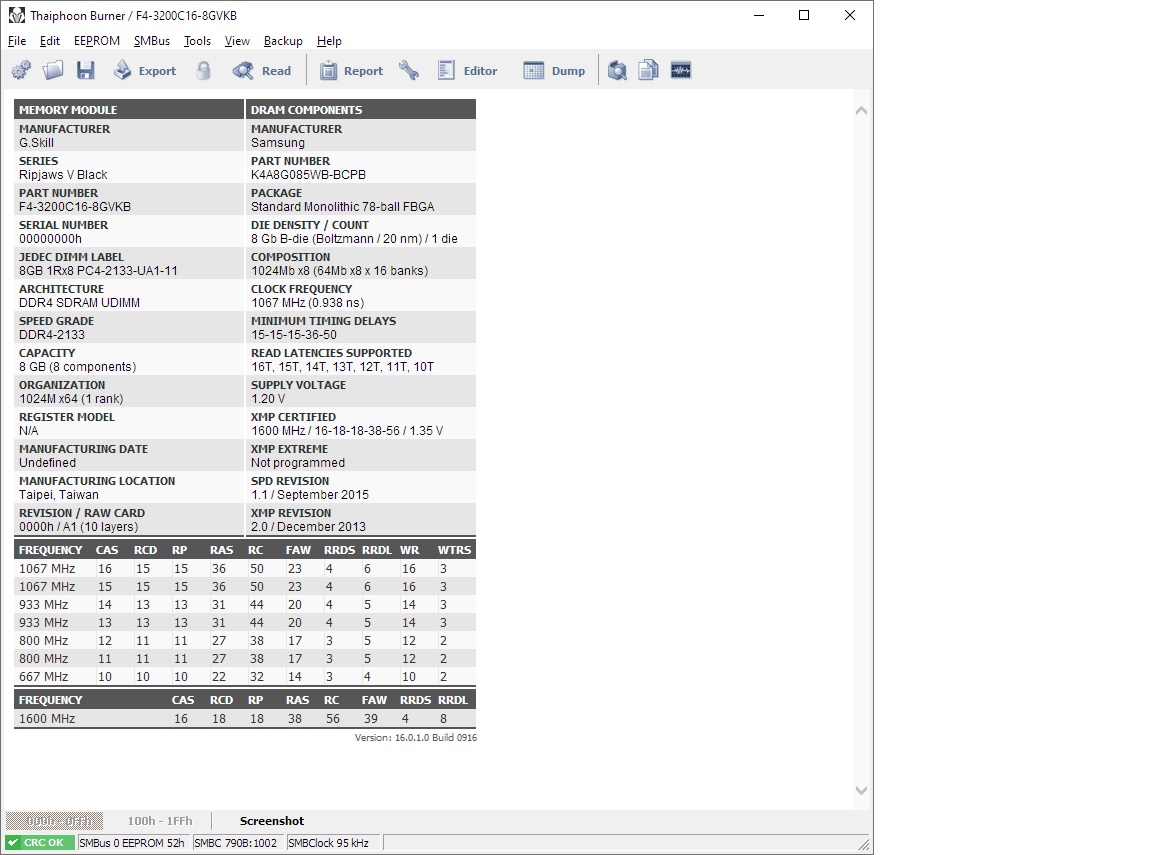Click the XMP Extreme Not programmed value
1152x855 pixels.
click(x=298, y=463)
